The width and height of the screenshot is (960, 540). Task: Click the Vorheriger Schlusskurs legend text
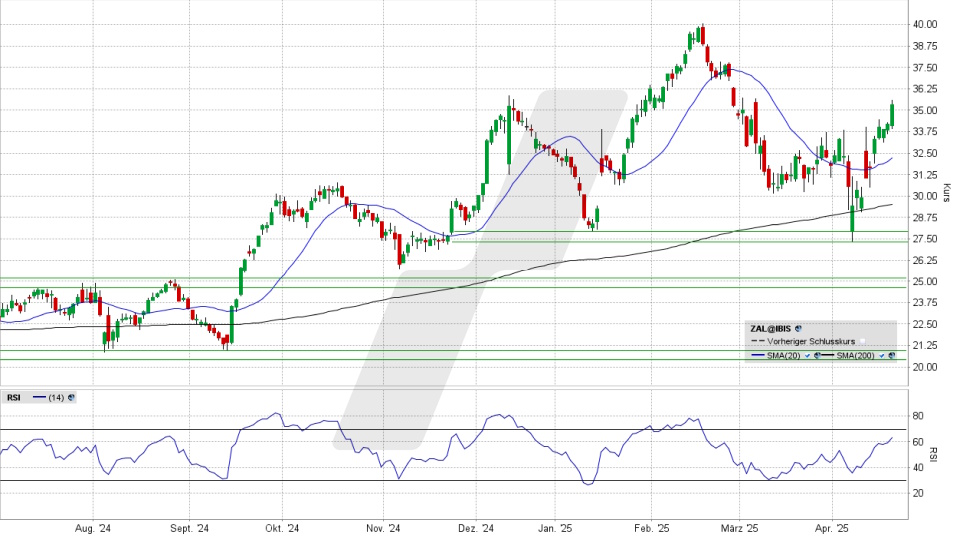coord(811,342)
